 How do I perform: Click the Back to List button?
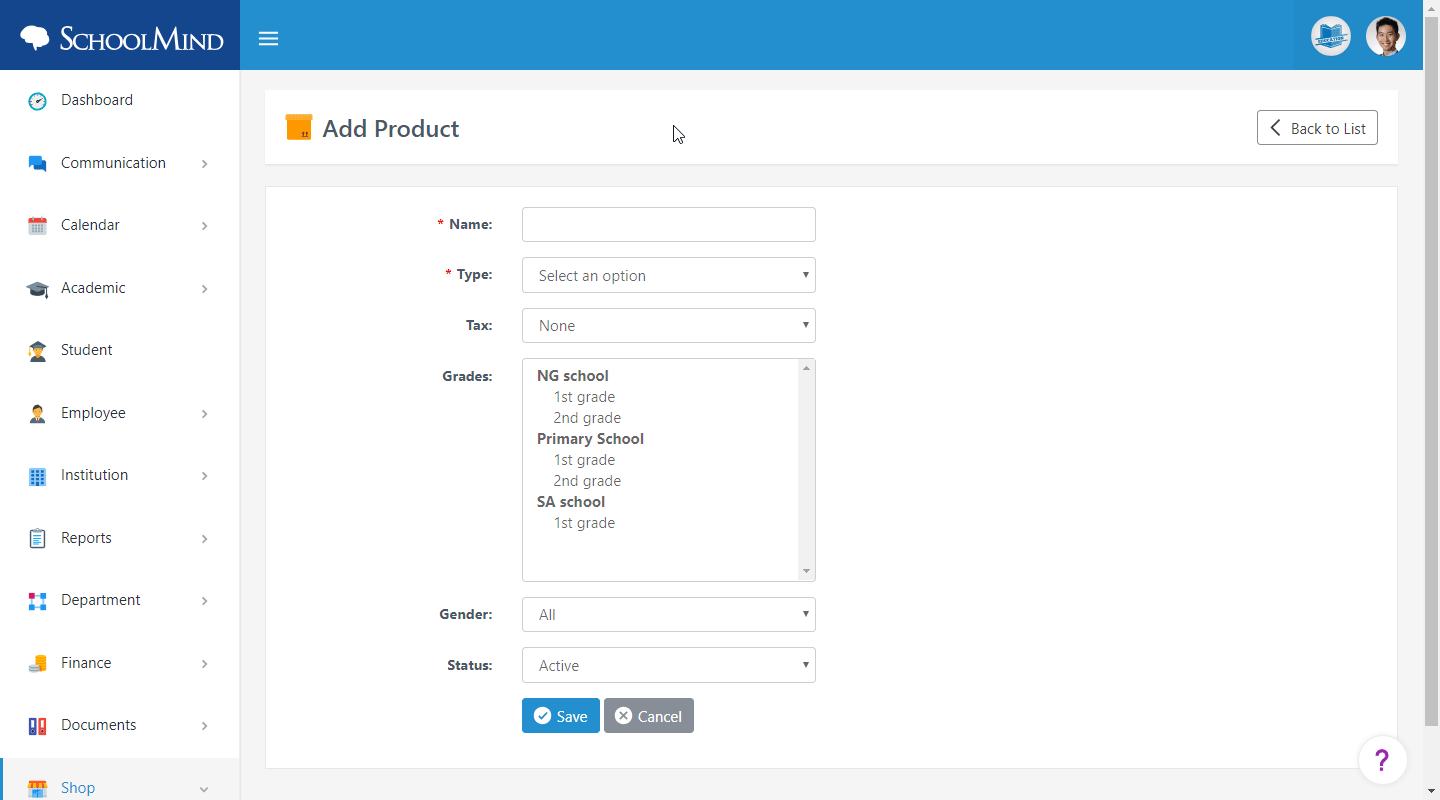1317,128
